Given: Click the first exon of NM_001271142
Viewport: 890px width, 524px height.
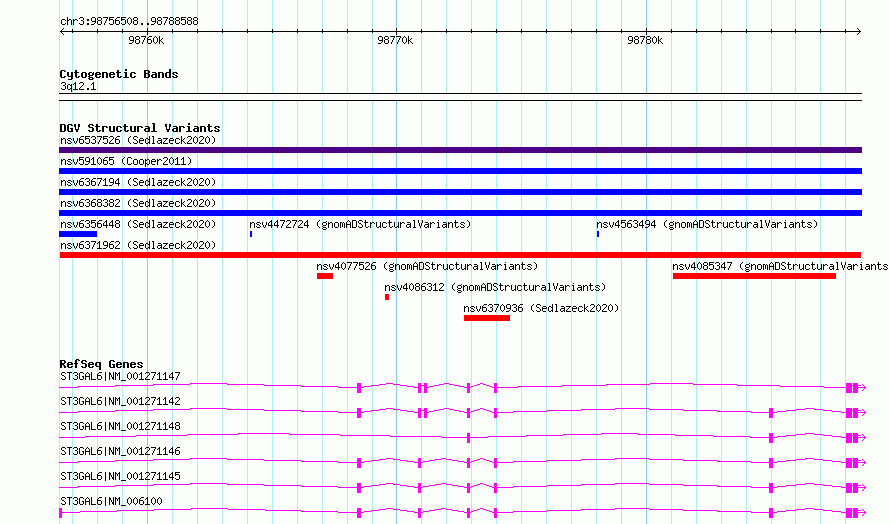Looking at the screenshot, I should (359, 413).
